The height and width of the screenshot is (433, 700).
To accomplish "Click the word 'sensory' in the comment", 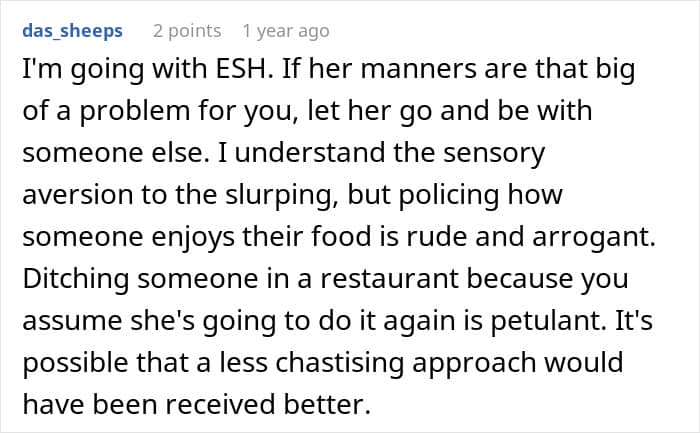I will click(494, 154).
